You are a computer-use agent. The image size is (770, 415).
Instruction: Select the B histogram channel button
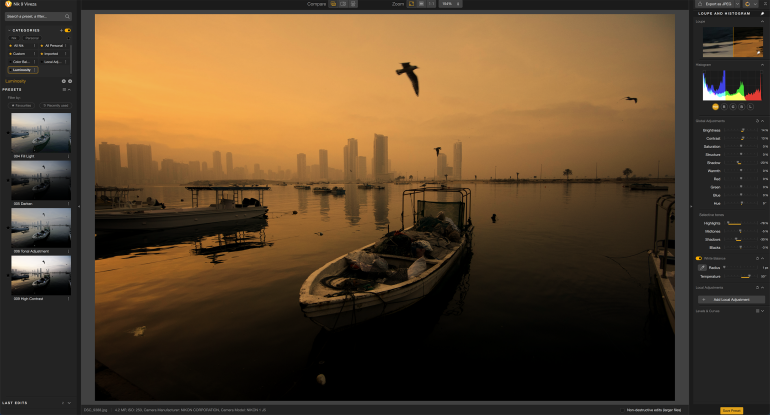click(742, 107)
